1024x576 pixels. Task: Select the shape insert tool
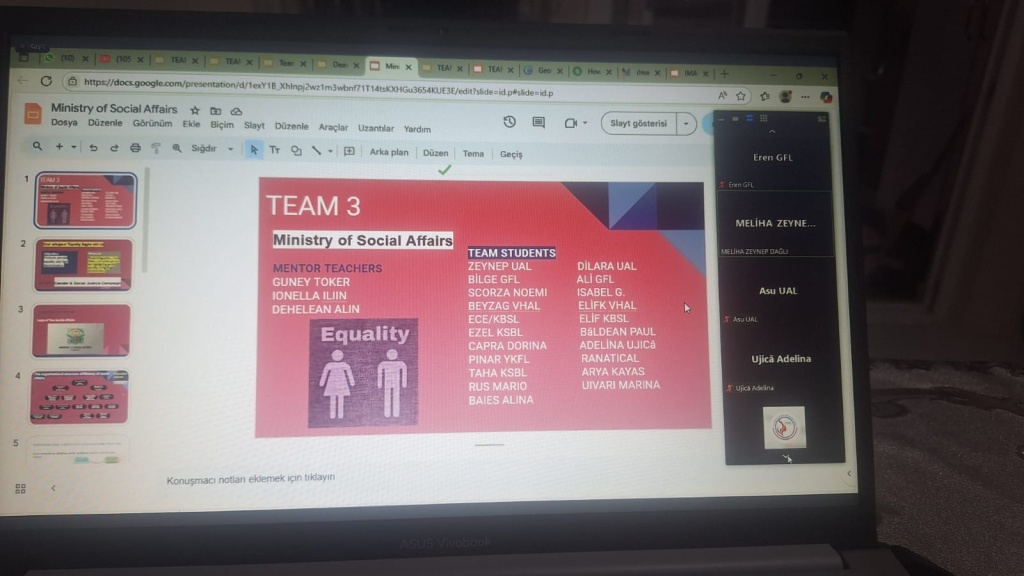[x=296, y=151]
